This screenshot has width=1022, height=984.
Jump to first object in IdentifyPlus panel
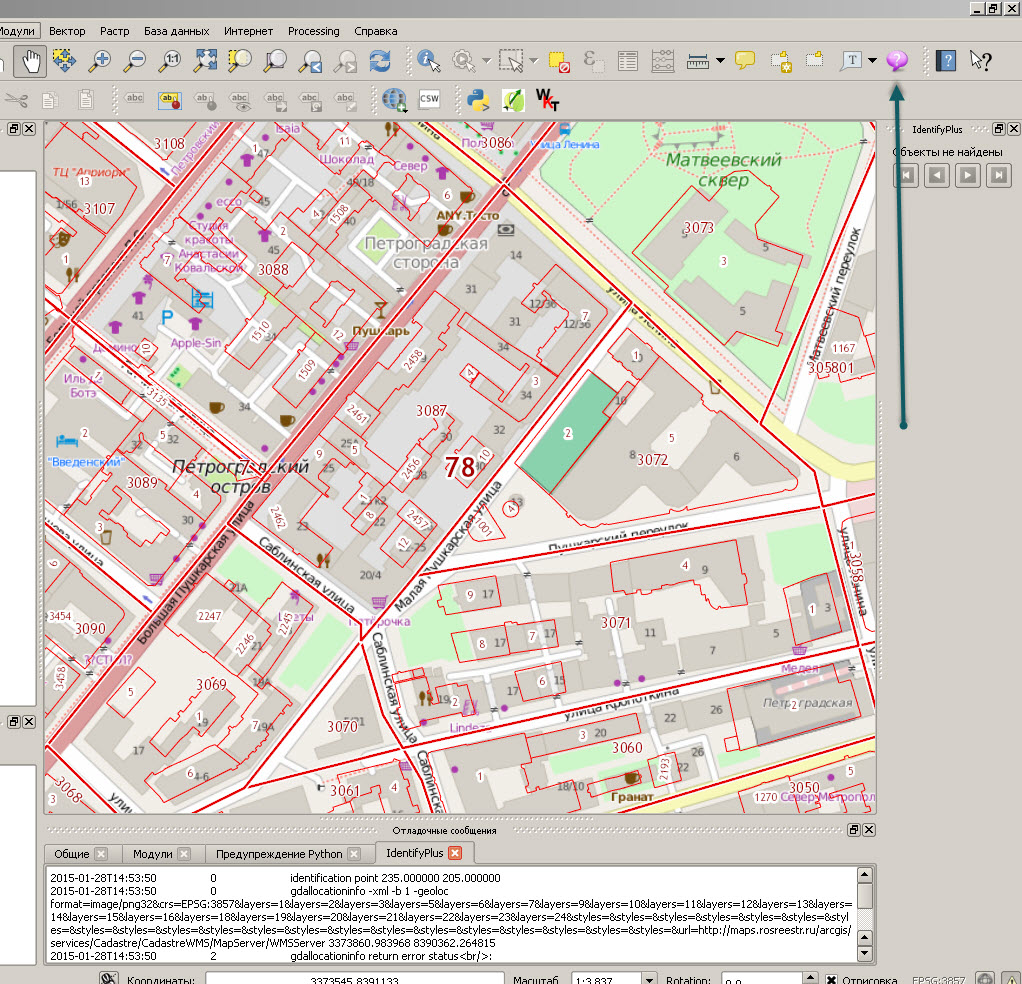(x=905, y=176)
